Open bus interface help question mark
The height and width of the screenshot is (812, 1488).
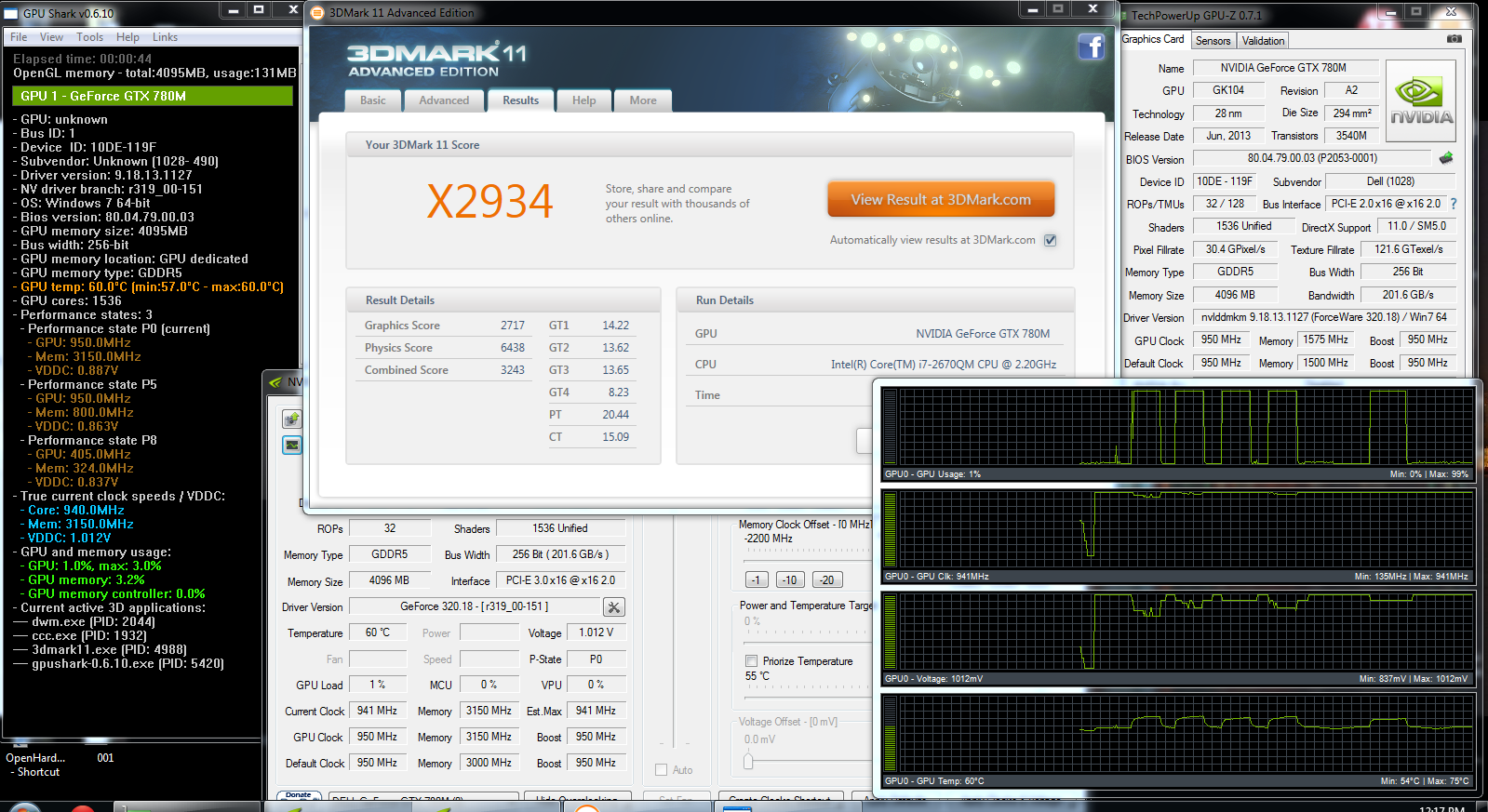tap(1454, 204)
